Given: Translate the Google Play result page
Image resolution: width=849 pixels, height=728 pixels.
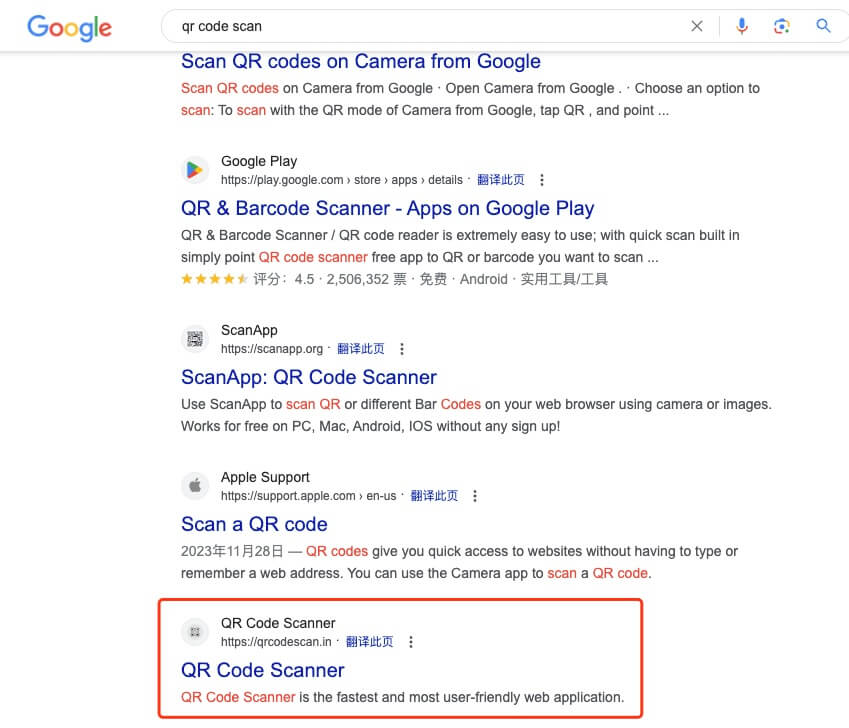Looking at the screenshot, I should [501, 180].
